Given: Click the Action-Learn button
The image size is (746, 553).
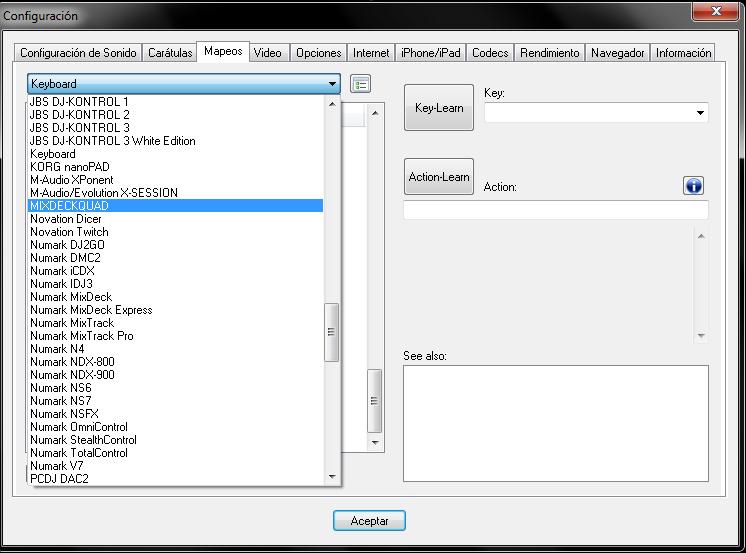Looking at the screenshot, I should click(x=439, y=177).
